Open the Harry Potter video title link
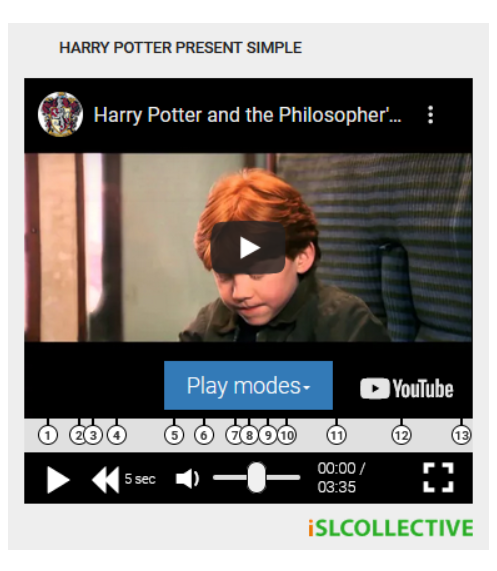The width and height of the screenshot is (497, 571). (x=248, y=115)
